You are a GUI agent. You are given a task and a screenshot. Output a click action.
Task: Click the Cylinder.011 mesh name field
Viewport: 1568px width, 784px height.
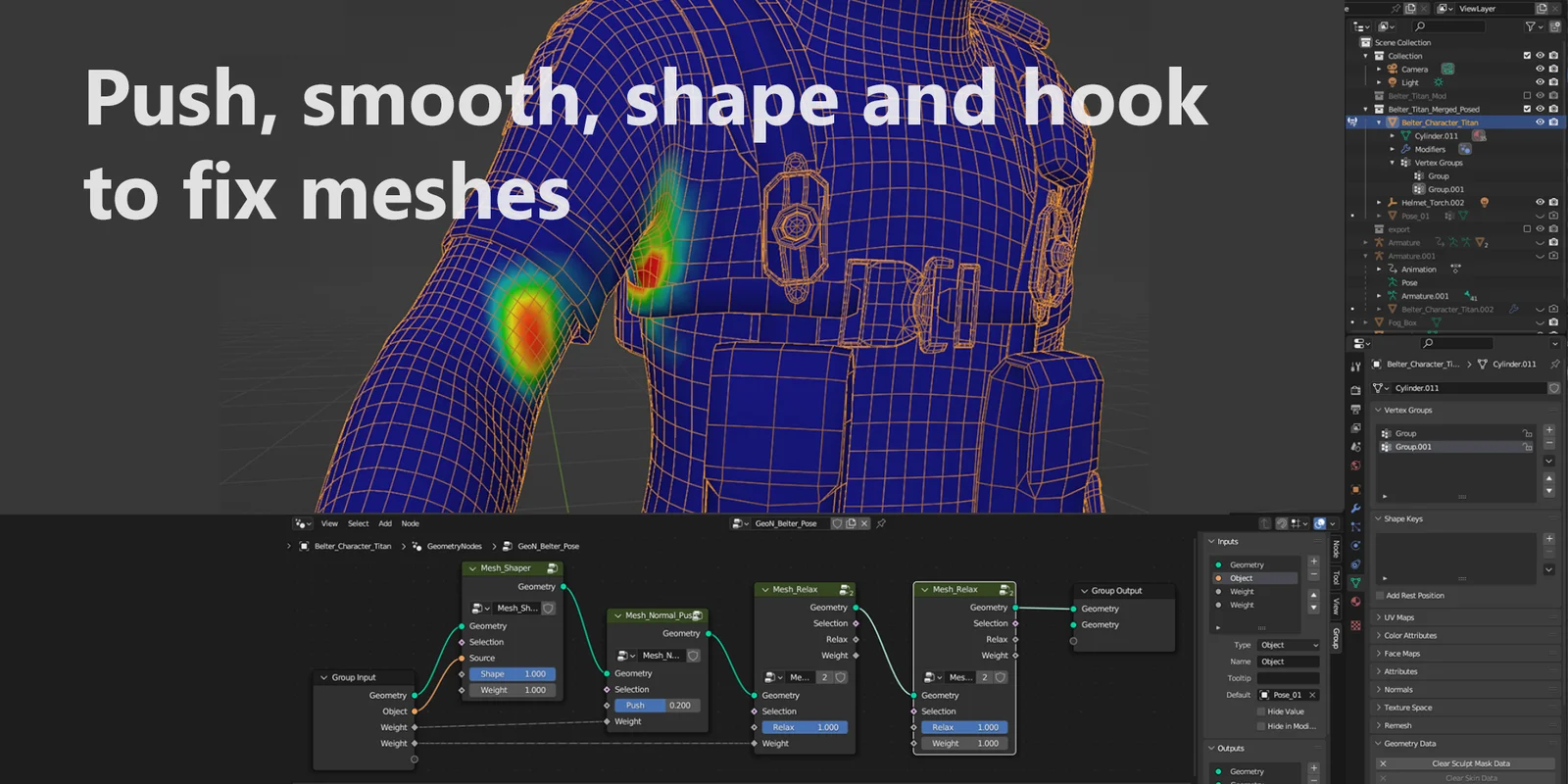point(1468,388)
